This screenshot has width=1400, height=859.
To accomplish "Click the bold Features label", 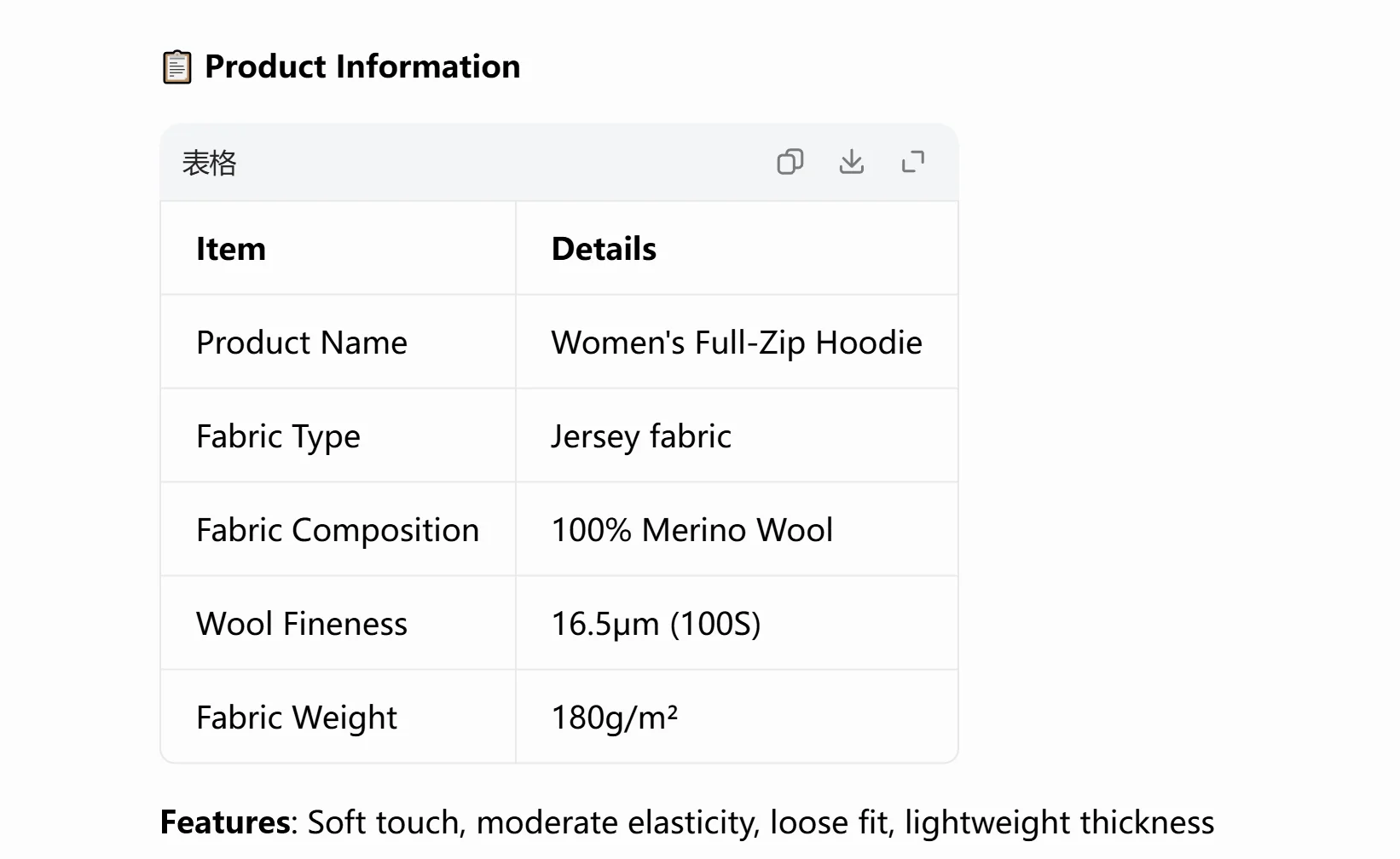I will 225,822.
